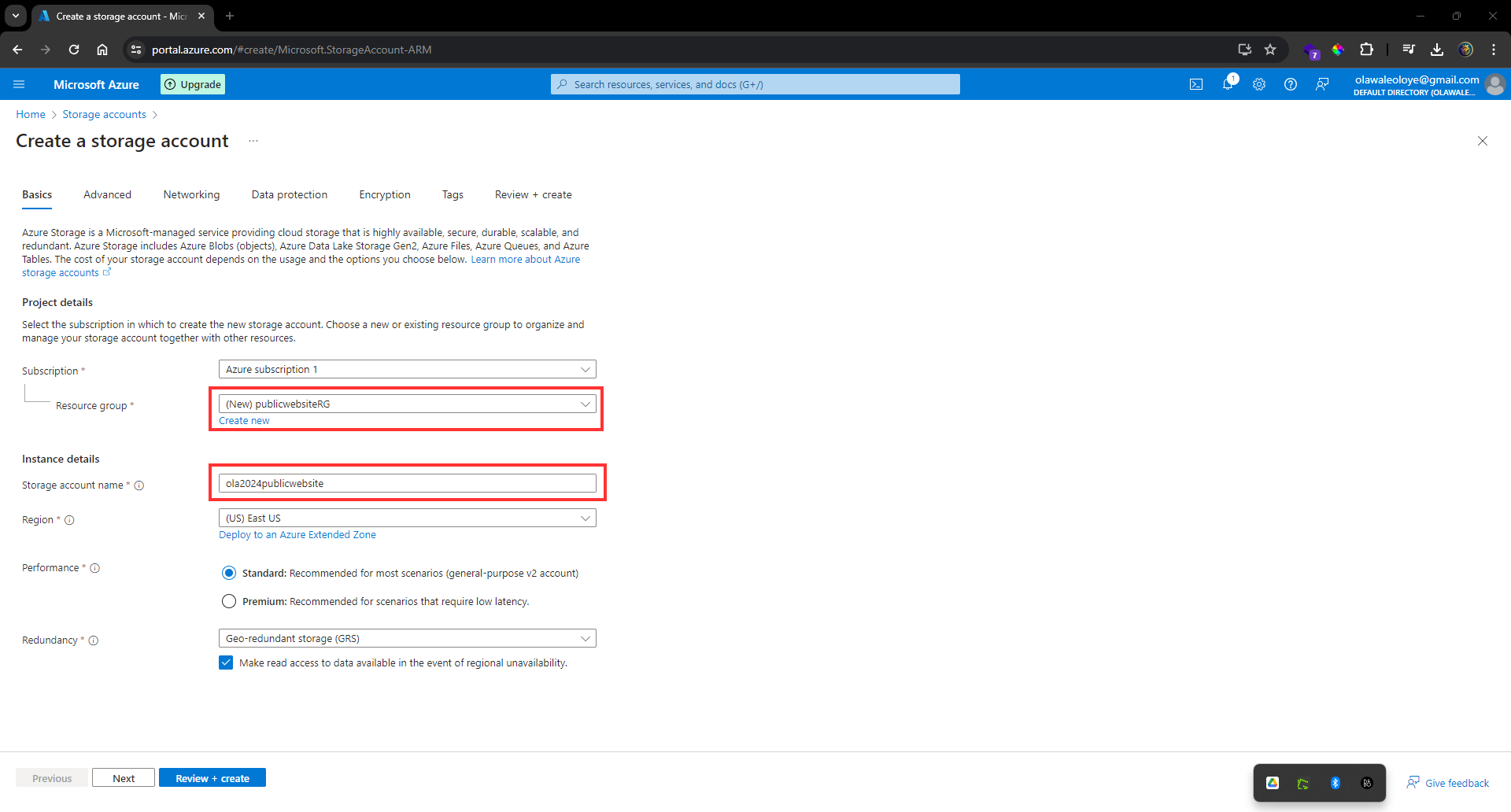Image resolution: width=1511 pixels, height=812 pixels.
Task: Open the Help question mark icon
Action: [x=1291, y=84]
